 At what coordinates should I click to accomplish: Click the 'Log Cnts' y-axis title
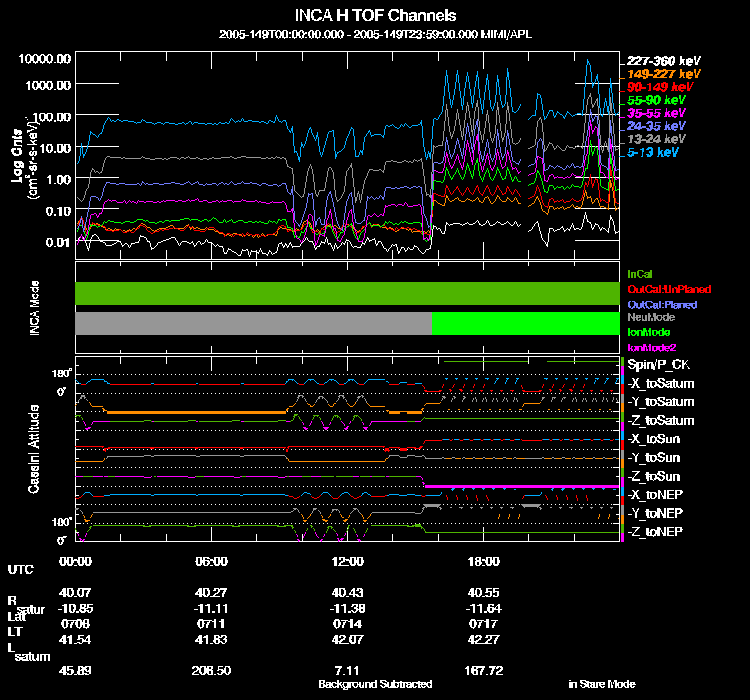point(17,155)
